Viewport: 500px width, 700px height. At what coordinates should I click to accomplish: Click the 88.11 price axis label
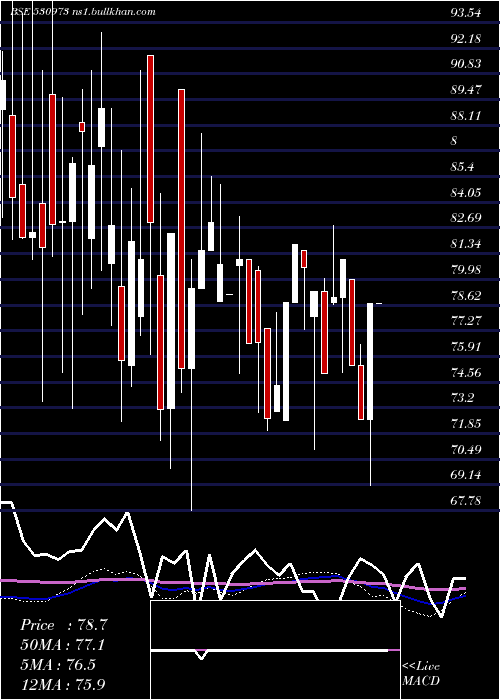point(466,116)
